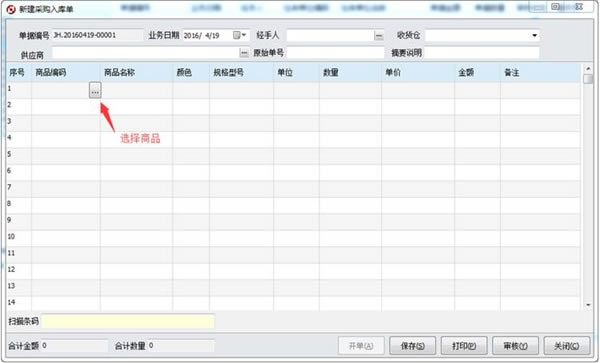Image resolution: width=600 pixels, height=363 pixels.
Task: Click the 保存(S) button
Action: (x=412, y=346)
